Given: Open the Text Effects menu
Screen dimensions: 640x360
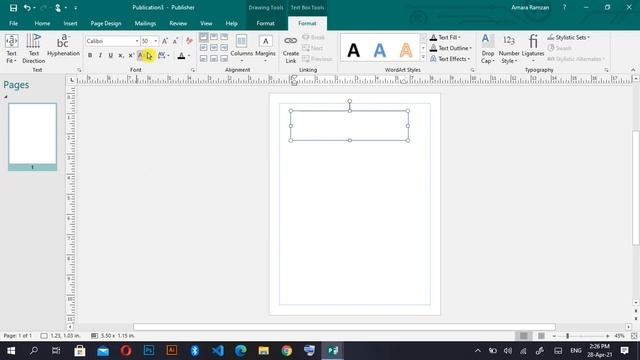Looking at the screenshot, I should click(x=450, y=59).
